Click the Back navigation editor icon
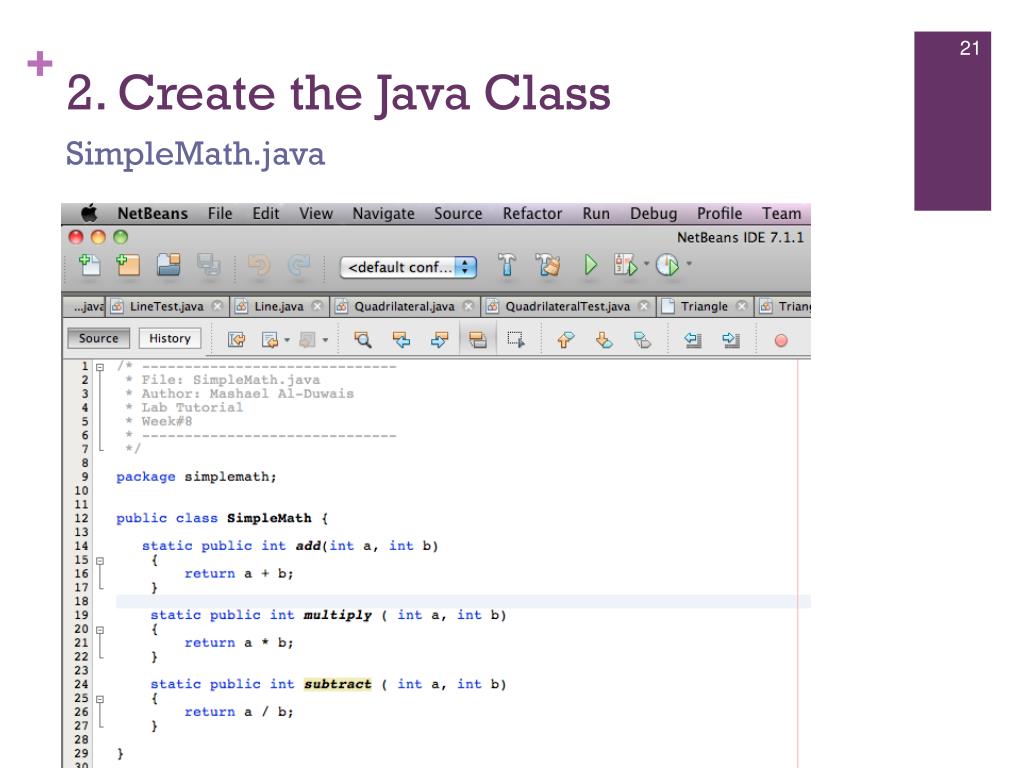1024x768 pixels. [270, 340]
